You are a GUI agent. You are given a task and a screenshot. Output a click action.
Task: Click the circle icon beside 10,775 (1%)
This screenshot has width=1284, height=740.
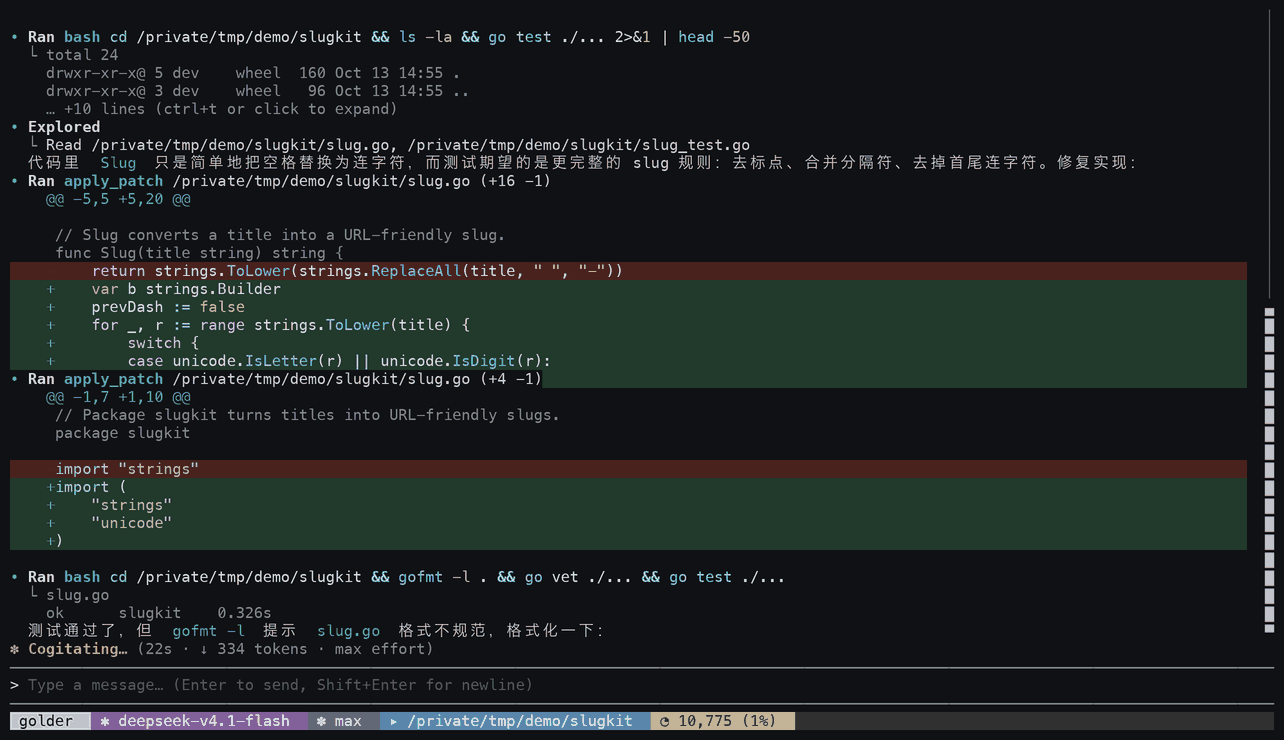pos(664,721)
